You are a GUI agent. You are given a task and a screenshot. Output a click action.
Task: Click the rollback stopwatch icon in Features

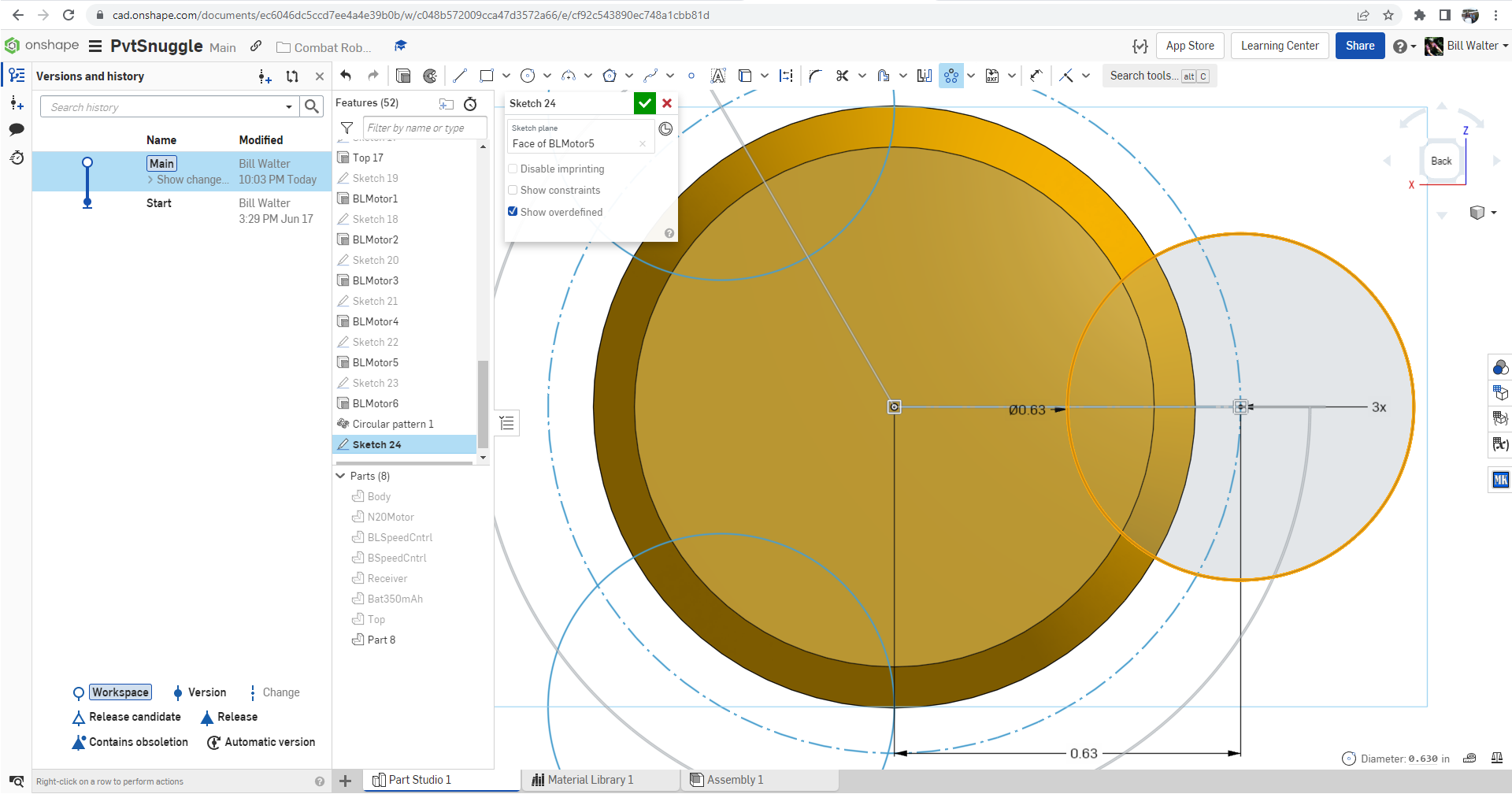[x=470, y=103]
